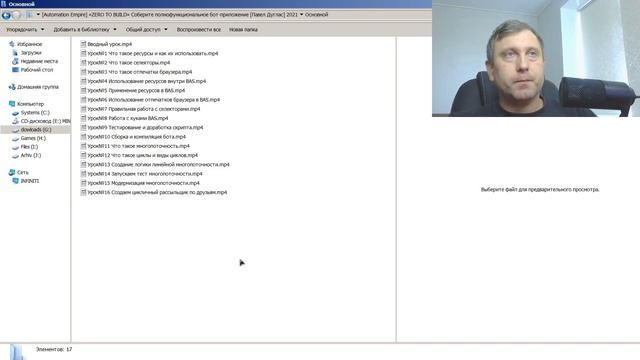The width and height of the screenshot is (640, 360).
Task: Open Домашняя группа in the navigation pane
Action: click(x=38, y=87)
